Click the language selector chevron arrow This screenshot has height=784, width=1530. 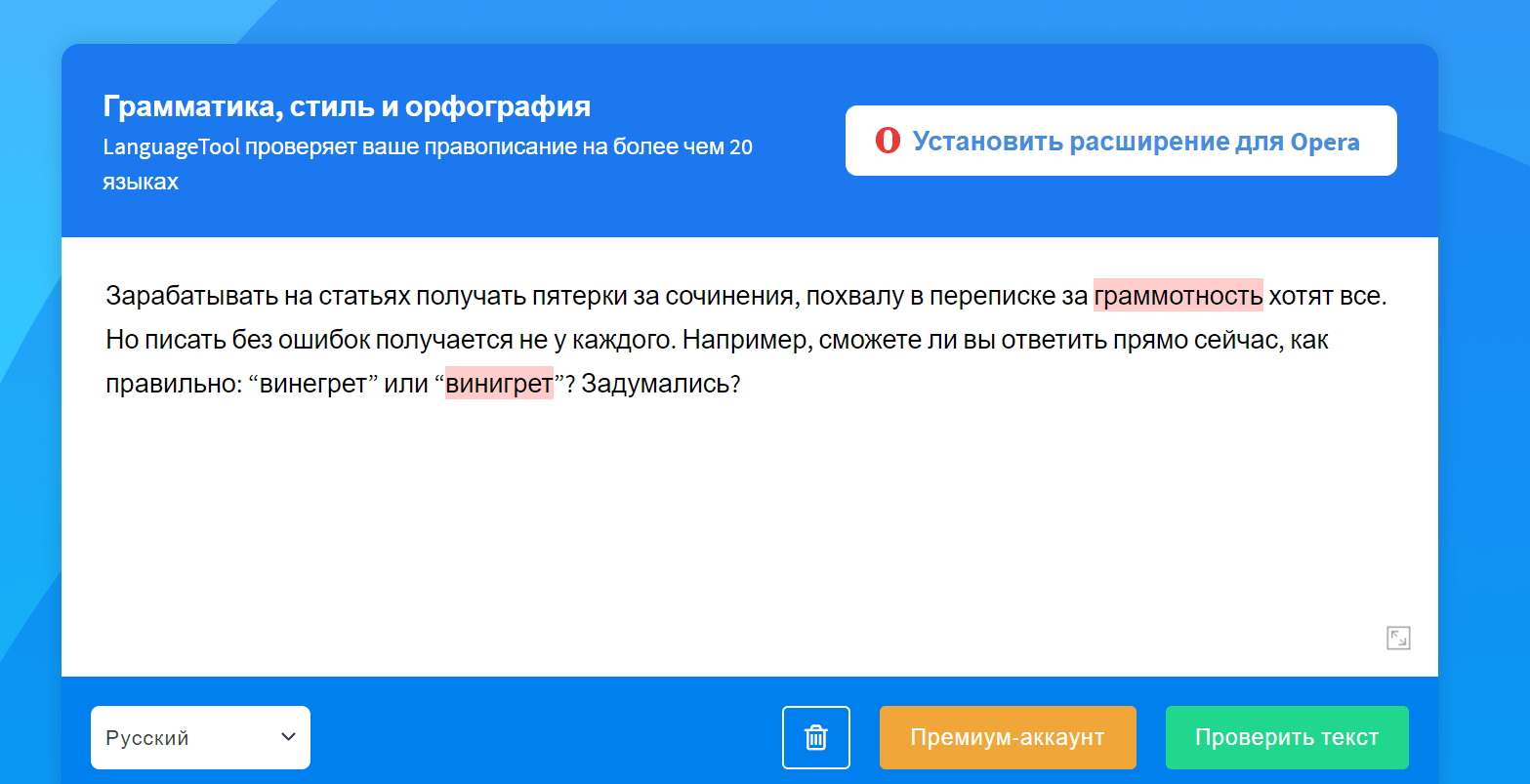(x=288, y=737)
